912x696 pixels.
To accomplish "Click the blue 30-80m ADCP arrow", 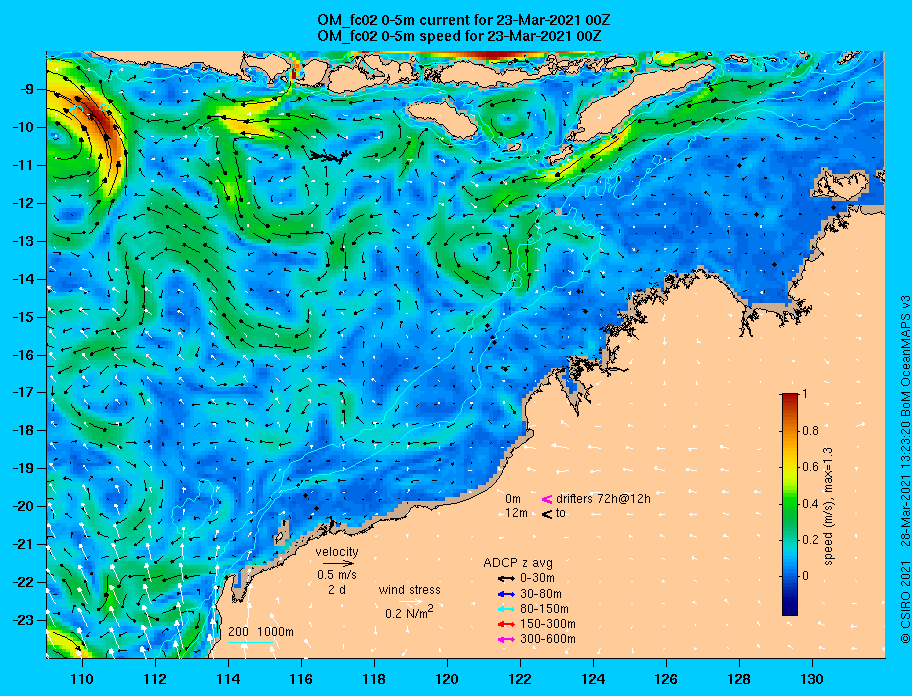I will 506,594.
